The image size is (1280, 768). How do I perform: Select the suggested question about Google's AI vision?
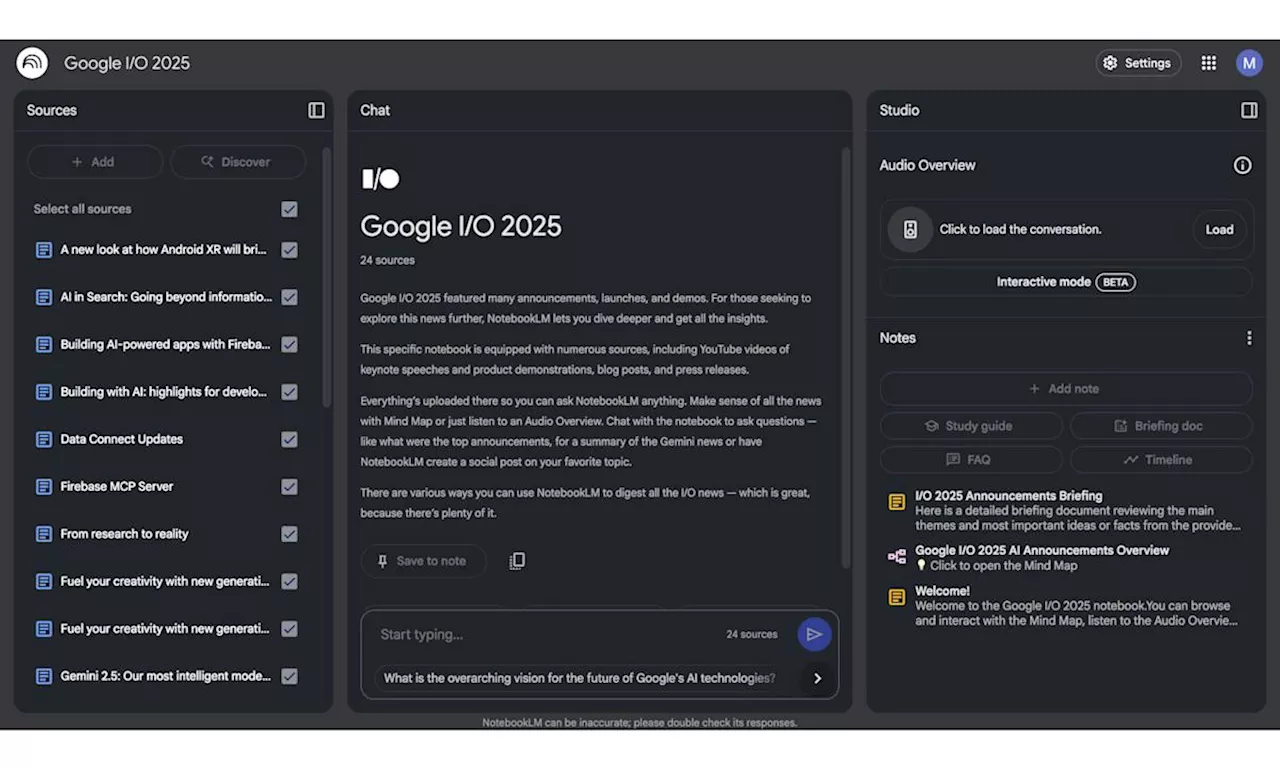[580, 678]
